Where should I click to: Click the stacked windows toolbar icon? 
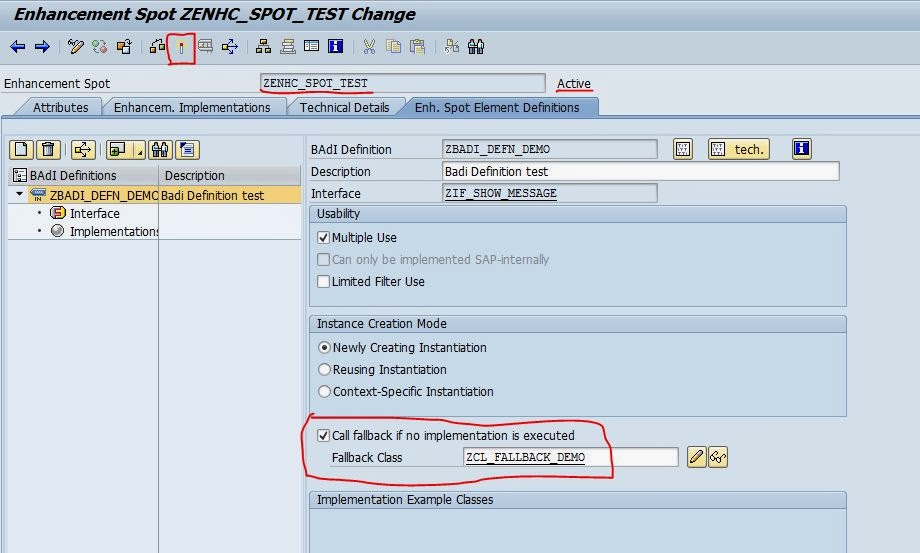pyautogui.click(x=288, y=47)
